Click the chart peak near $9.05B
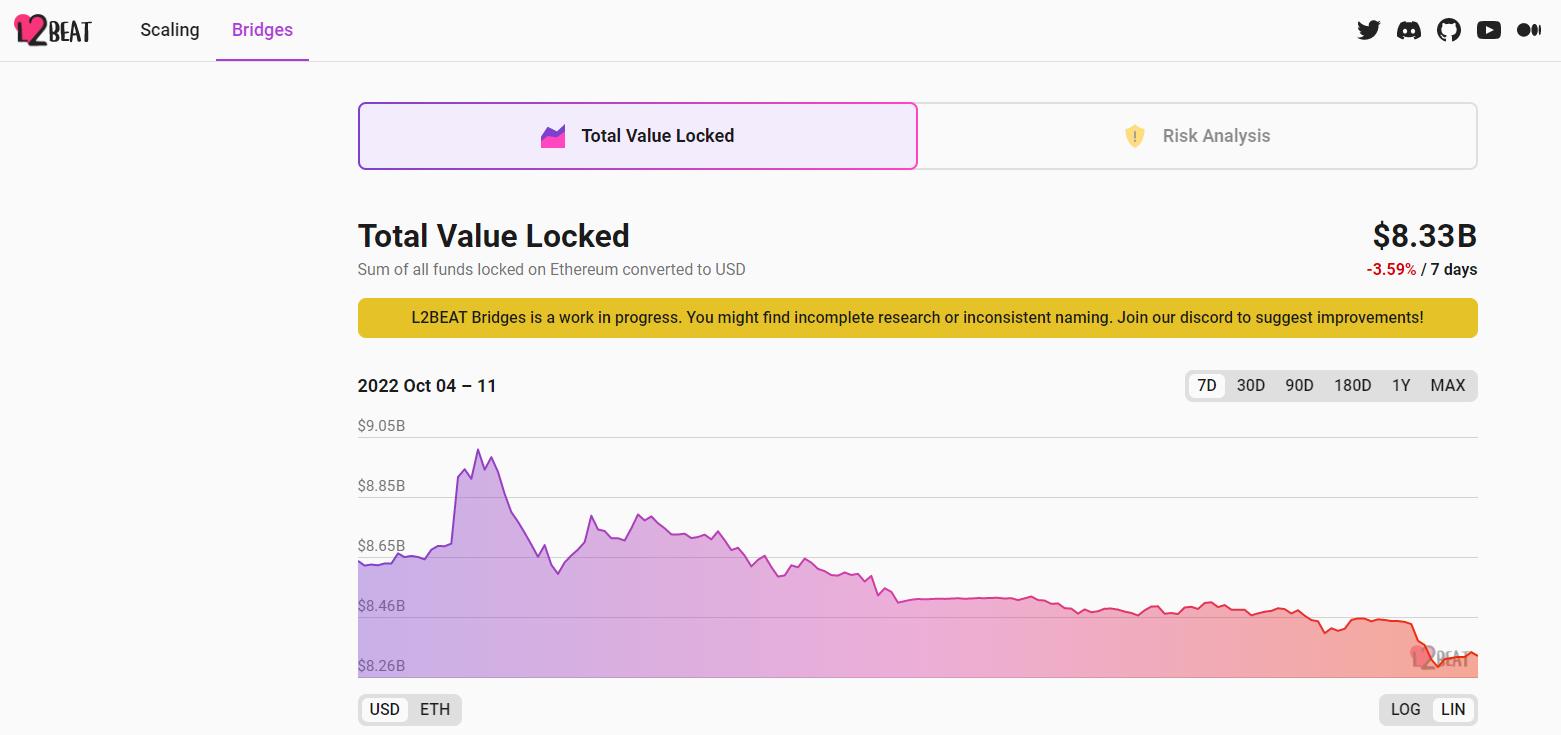The image size is (1561, 735). (478, 450)
